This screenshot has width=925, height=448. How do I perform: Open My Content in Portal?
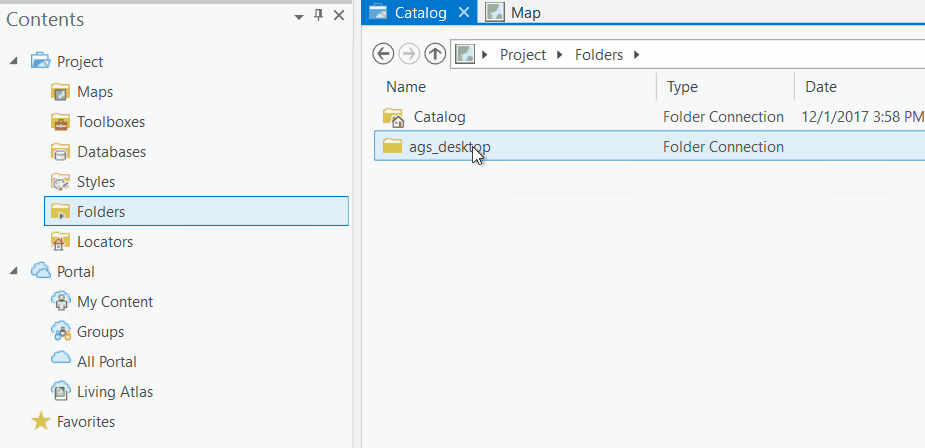point(60,302)
